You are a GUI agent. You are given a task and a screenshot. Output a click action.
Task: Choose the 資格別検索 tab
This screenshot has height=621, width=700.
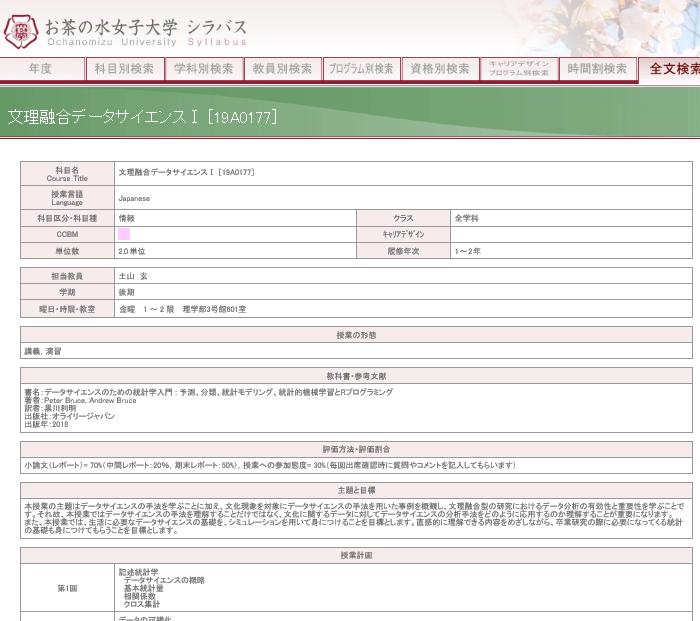[439, 69]
